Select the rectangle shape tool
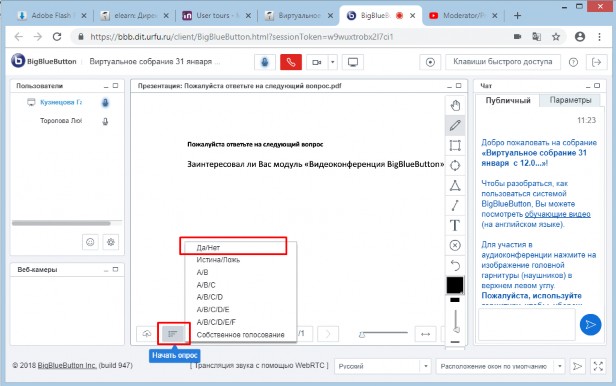The image size is (616, 386). pos(455,145)
